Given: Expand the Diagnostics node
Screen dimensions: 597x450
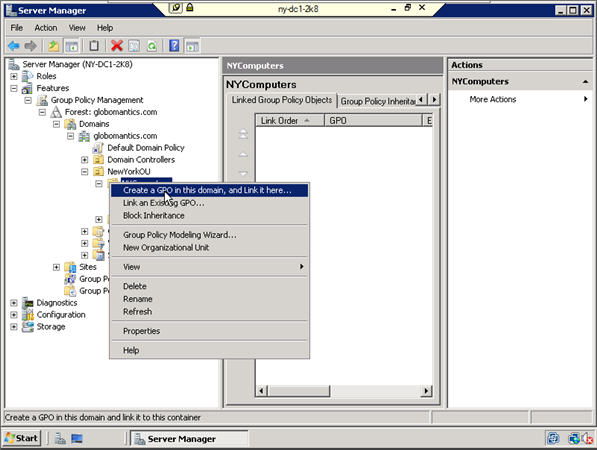Looking at the screenshot, I should [14, 303].
